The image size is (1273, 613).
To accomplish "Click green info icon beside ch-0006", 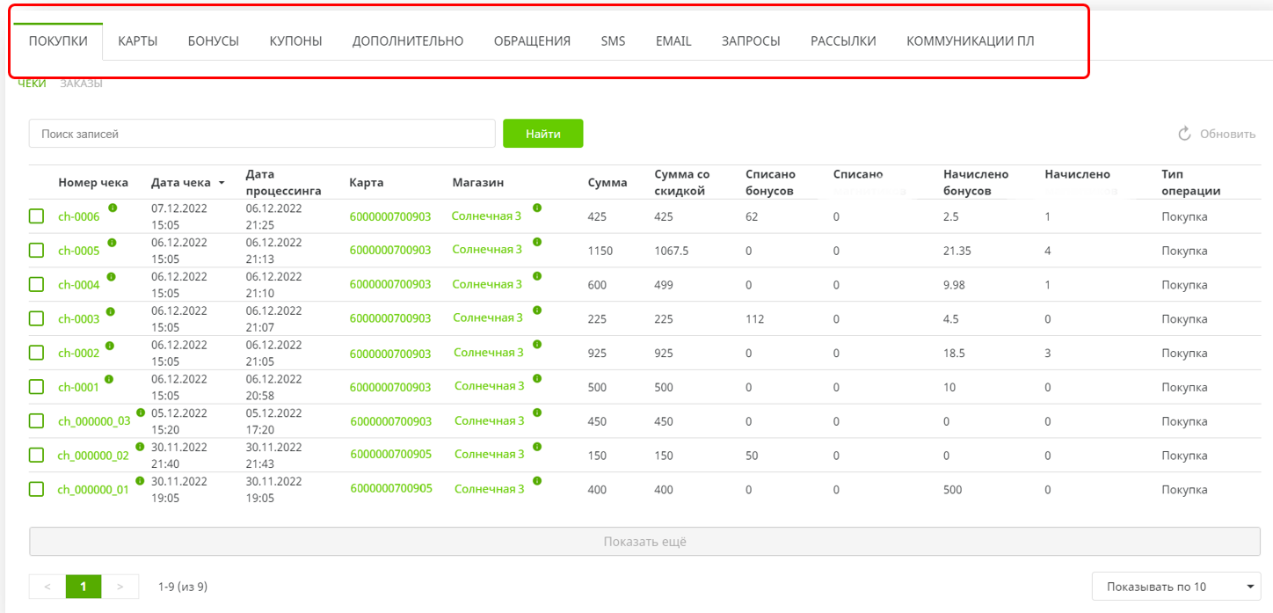I will (112, 208).
